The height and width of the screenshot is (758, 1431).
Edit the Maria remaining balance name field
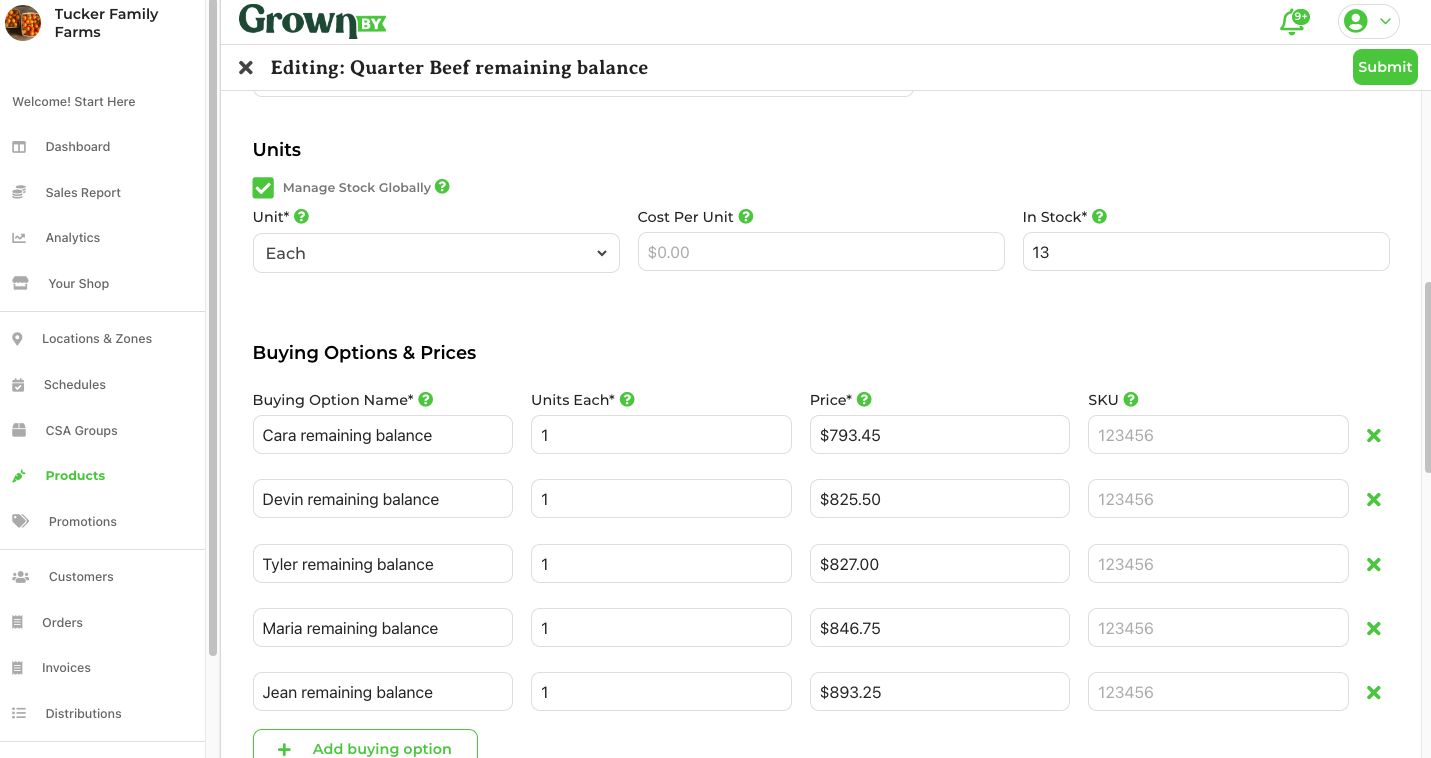383,628
